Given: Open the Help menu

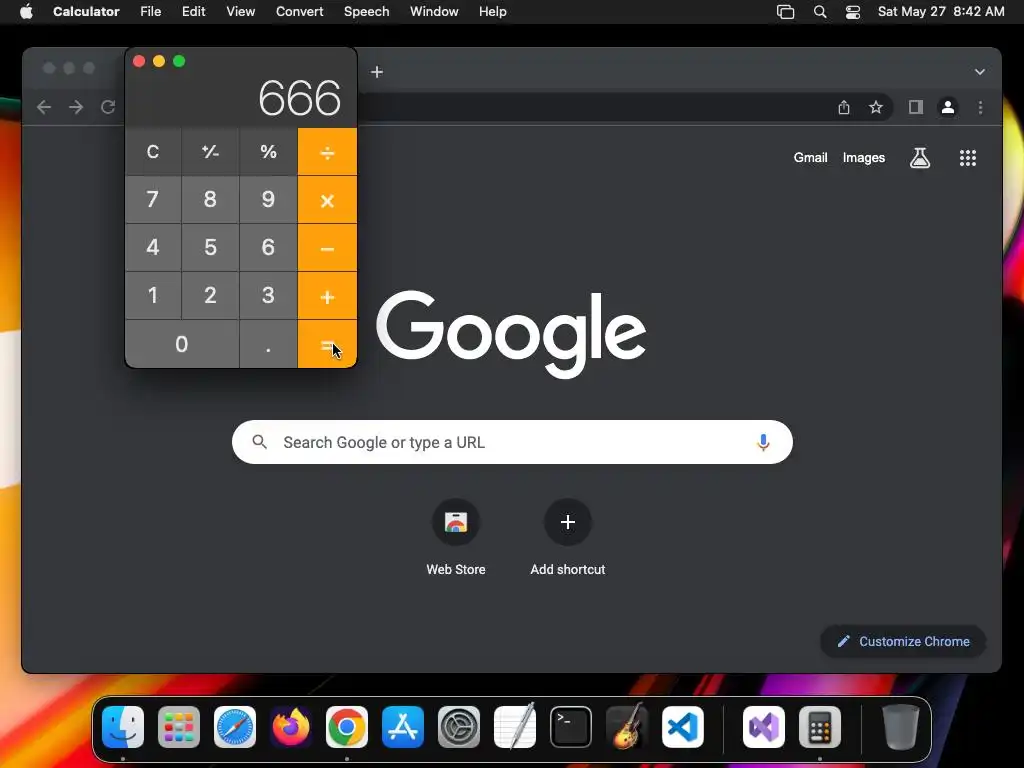Looking at the screenshot, I should click(492, 12).
